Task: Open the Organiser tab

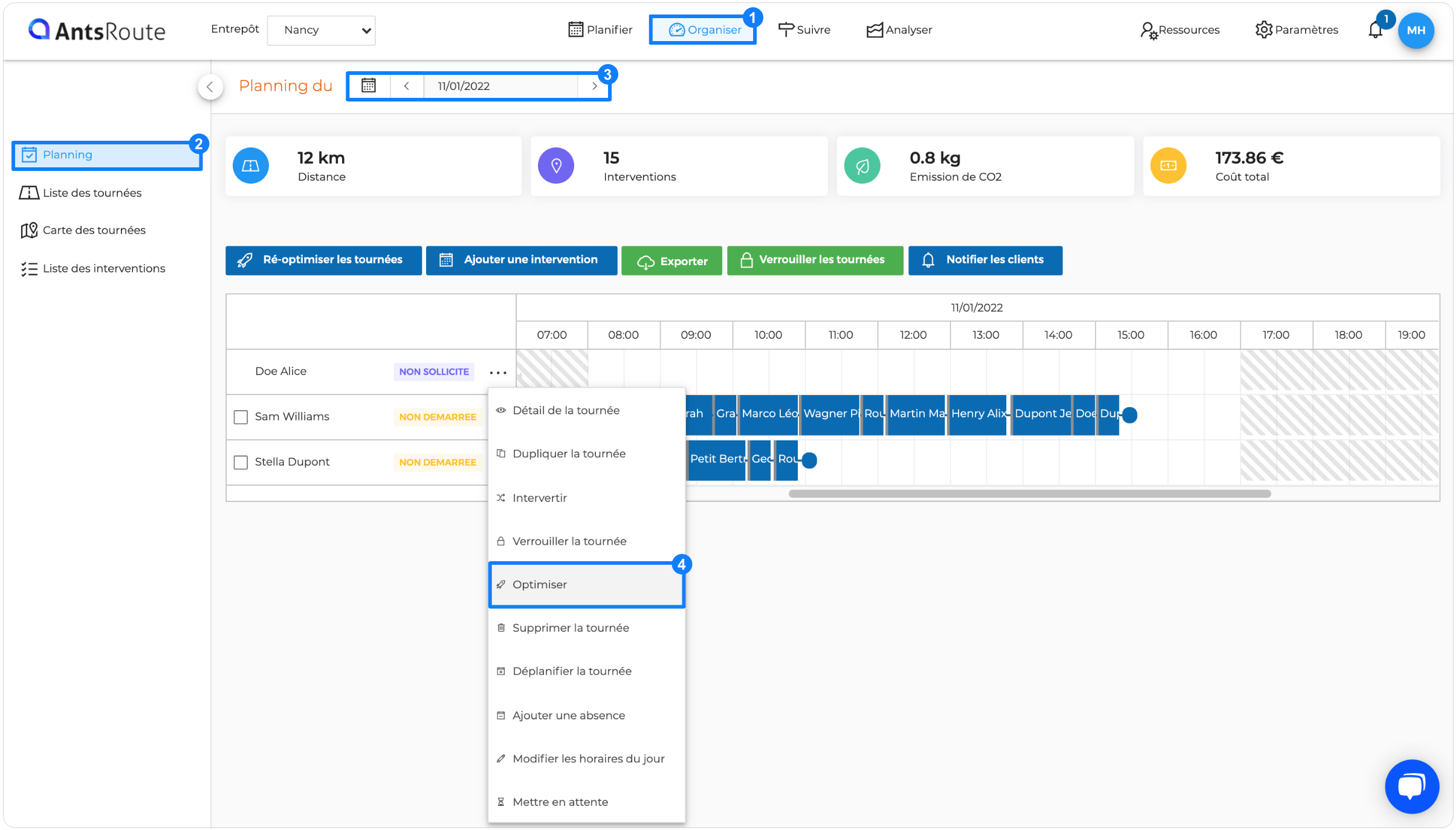Action: pyautogui.click(x=704, y=30)
